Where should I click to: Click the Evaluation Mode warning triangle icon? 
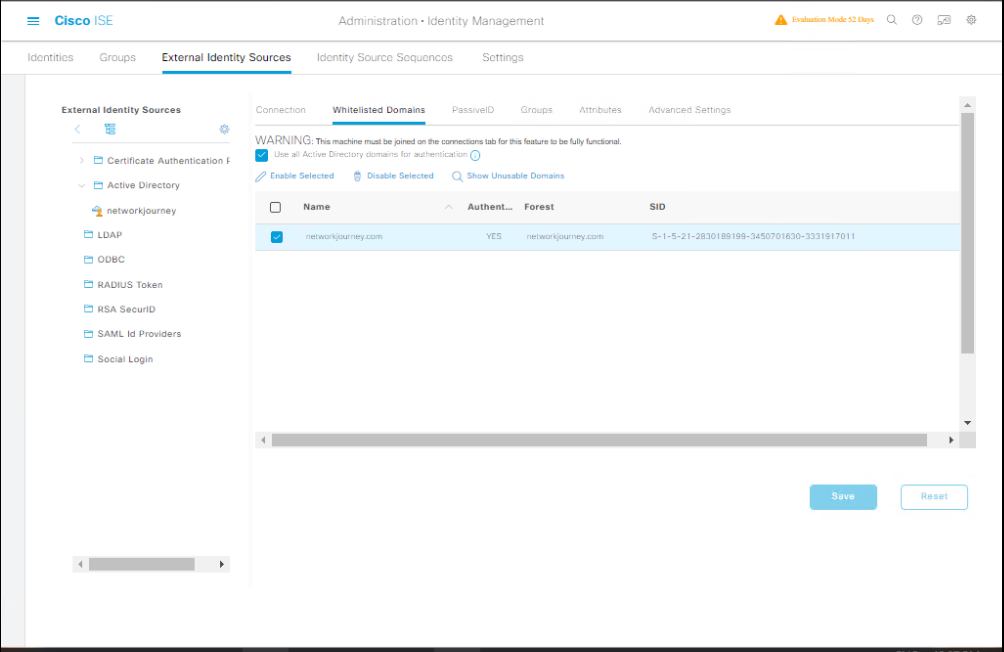781,20
